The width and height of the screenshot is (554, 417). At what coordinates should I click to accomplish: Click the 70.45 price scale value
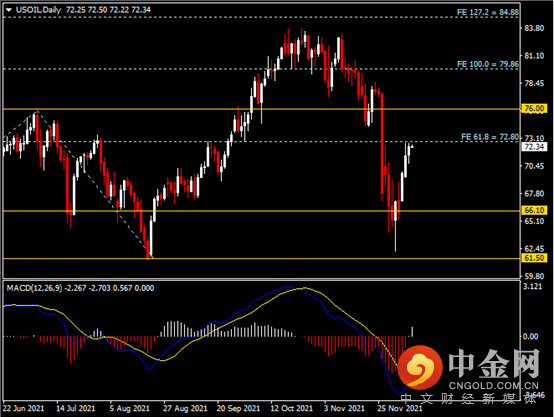[x=534, y=166]
